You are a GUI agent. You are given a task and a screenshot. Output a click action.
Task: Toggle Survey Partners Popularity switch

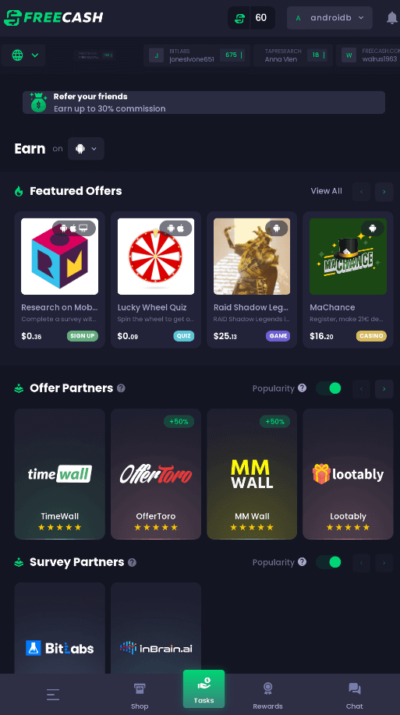[329, 562]
